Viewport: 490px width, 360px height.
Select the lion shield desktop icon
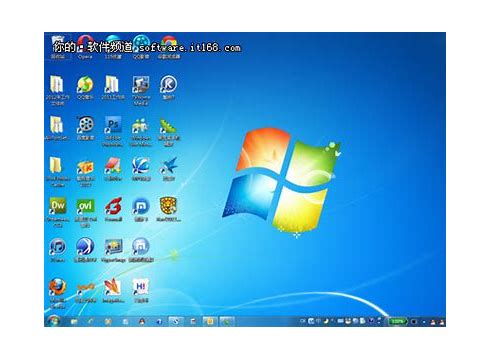[x=168, y=209]
